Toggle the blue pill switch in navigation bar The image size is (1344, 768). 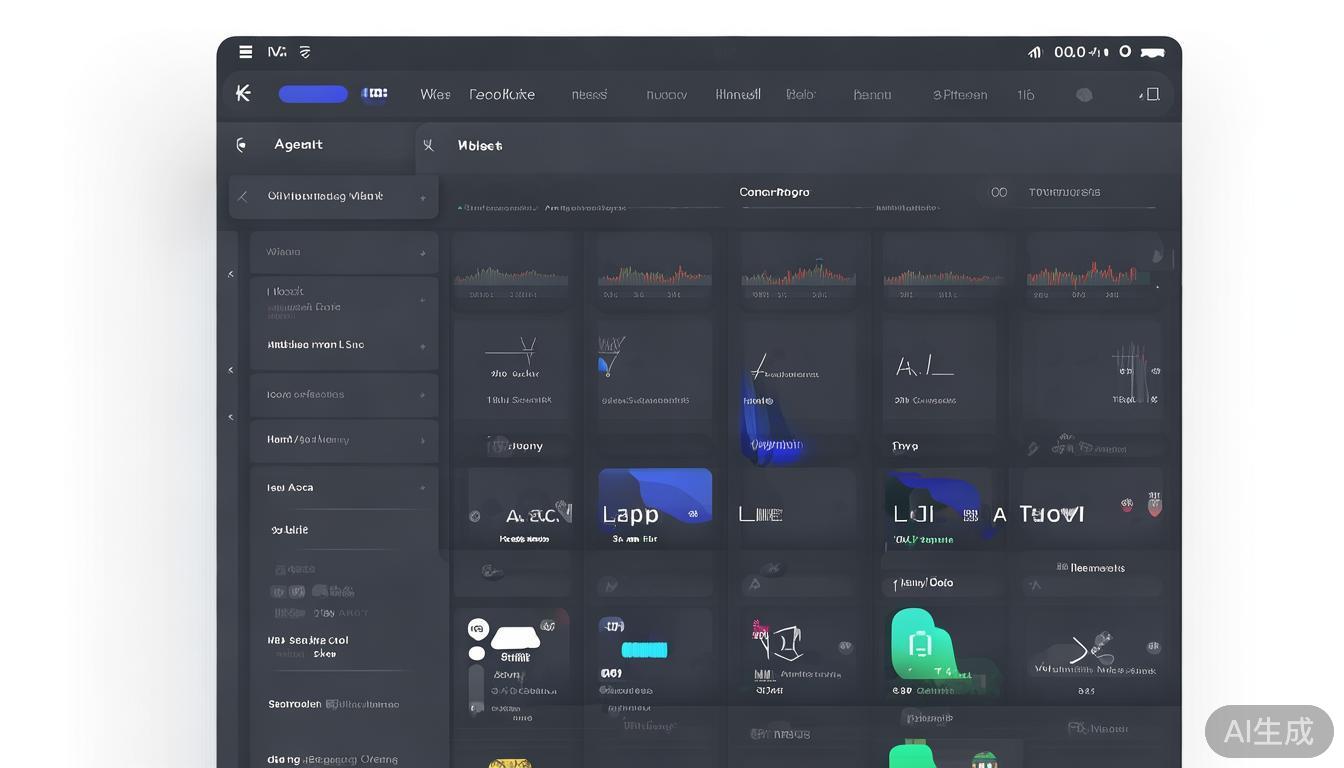313,94
